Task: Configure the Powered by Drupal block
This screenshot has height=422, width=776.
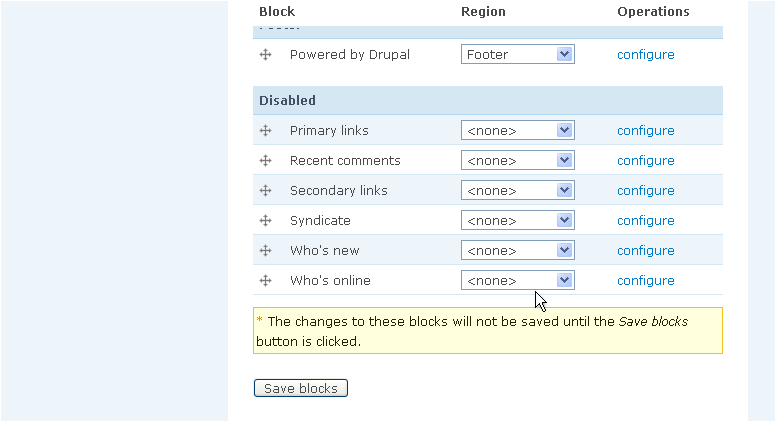Action: 645,55
